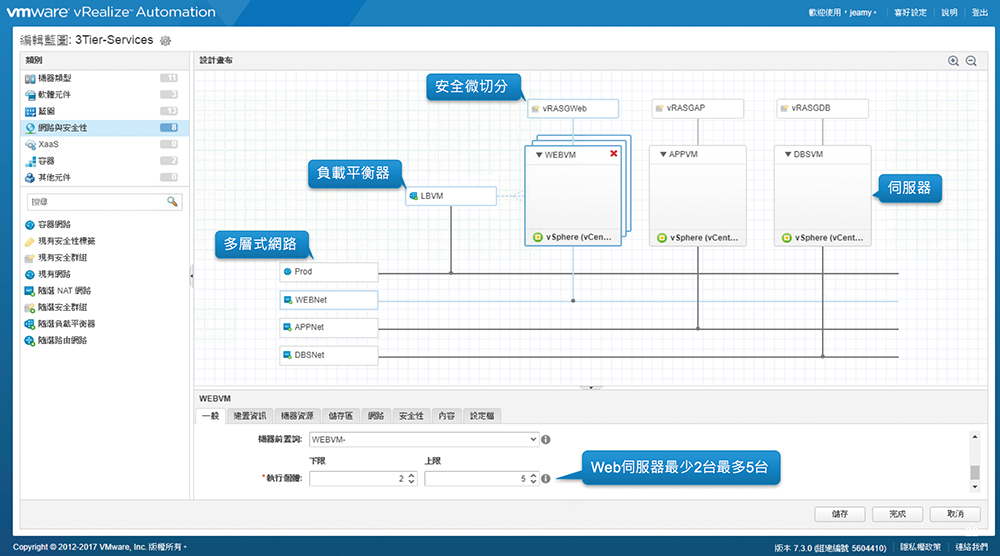1000x556 pixels.
Task: Click the magnifier icon in the search box
Action: tap(172, 201)
